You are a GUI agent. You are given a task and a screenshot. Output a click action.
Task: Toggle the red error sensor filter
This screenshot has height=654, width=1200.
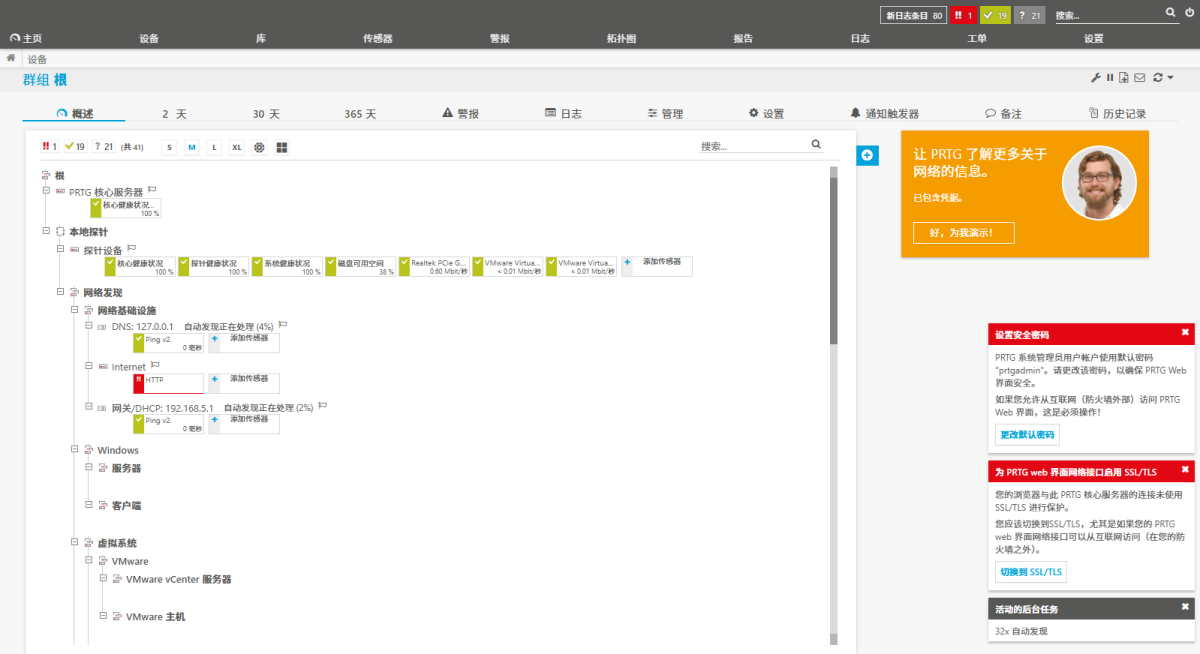48,146
